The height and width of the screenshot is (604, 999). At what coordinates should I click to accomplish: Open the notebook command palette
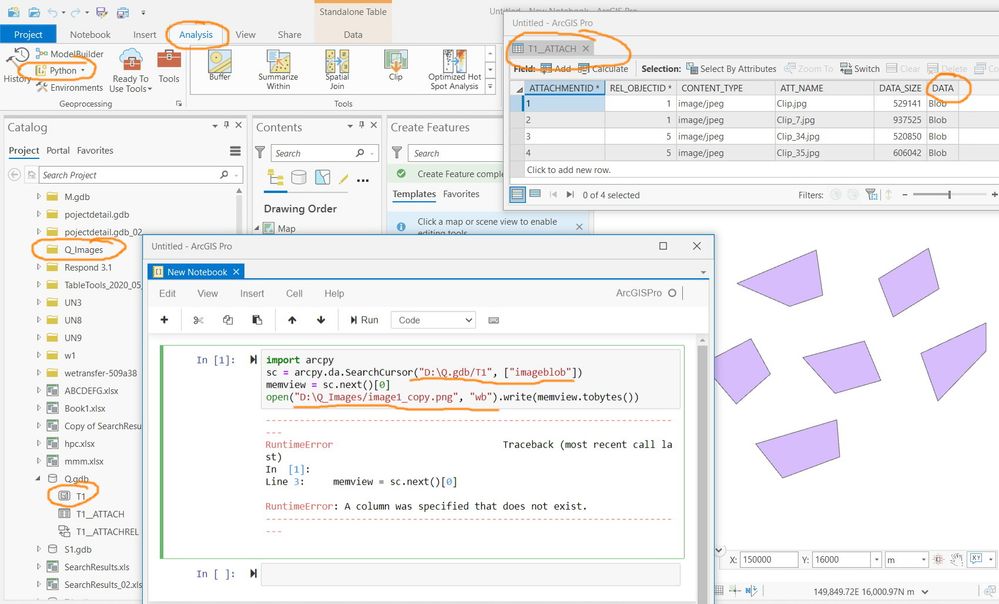[x=494, y=320]
